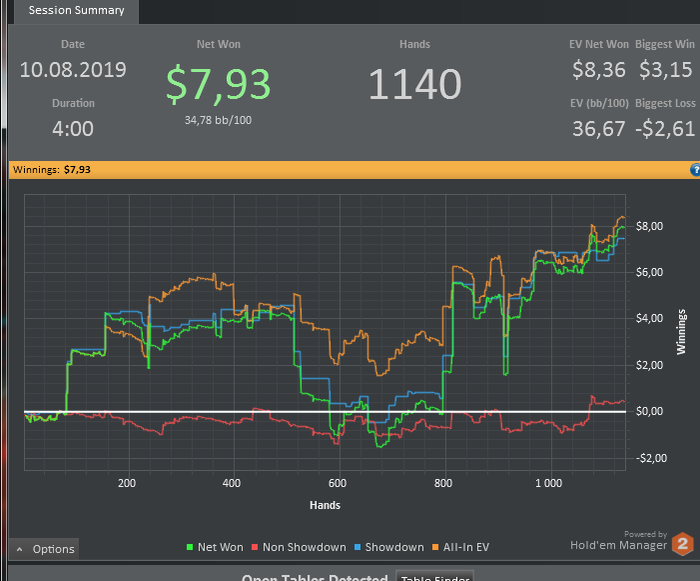Click the -$2,00 y-axis label
Viewport: 700px width, 581px height.
tap(651, 458)
